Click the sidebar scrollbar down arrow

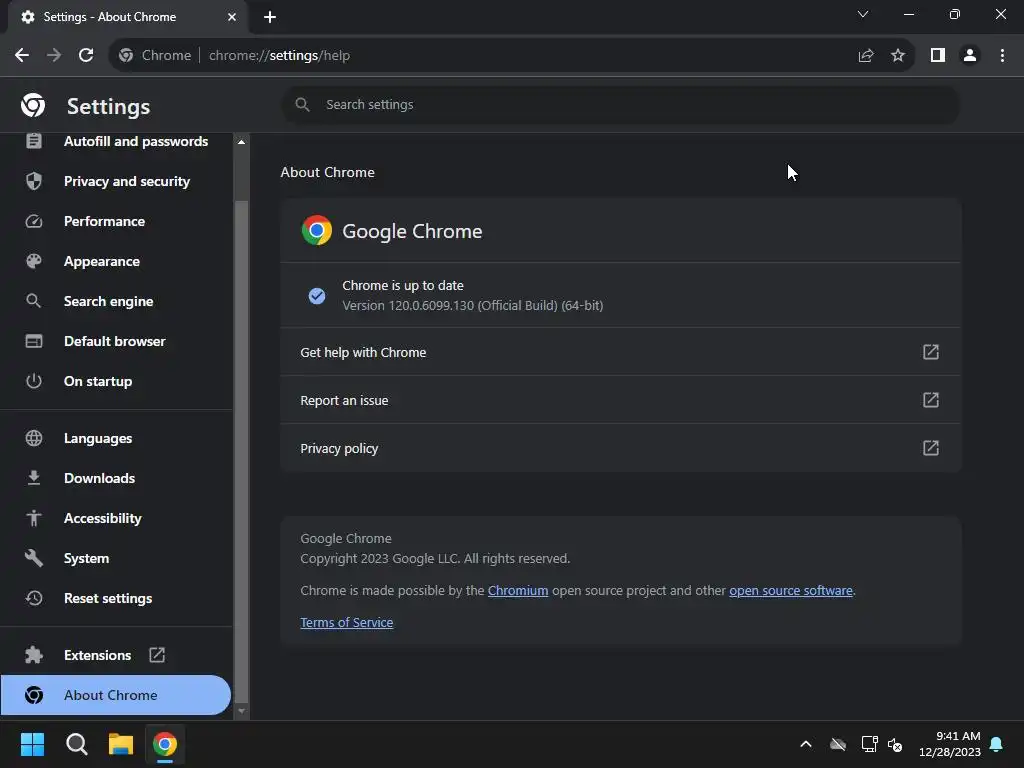pos(242,711)
